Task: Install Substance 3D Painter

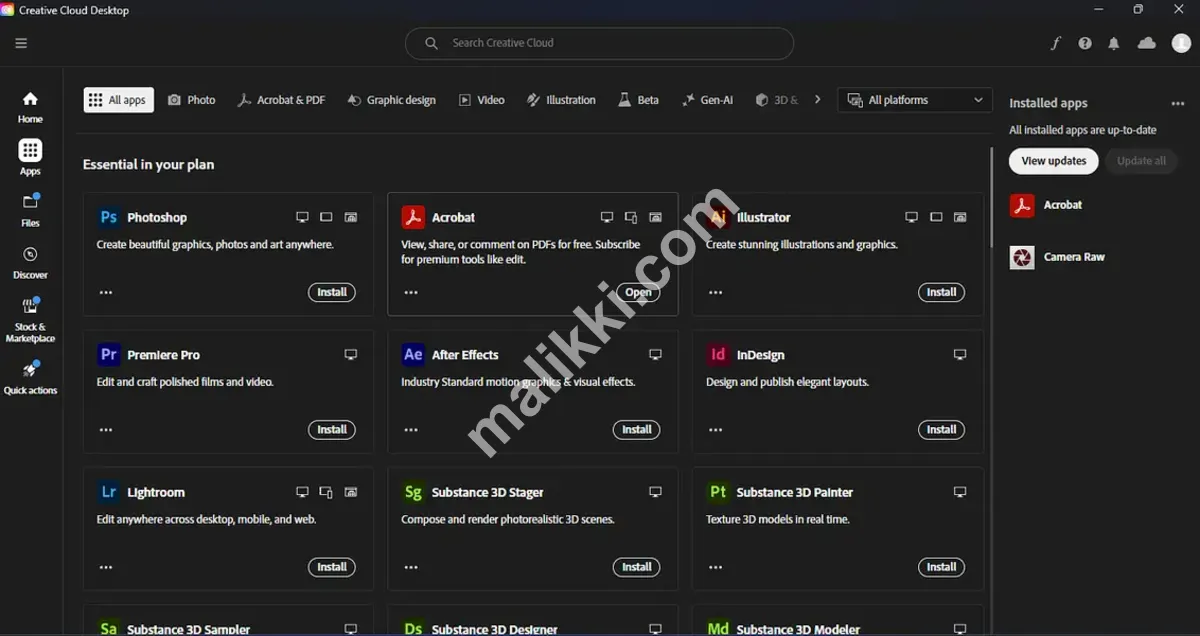Action: (941, 567)
